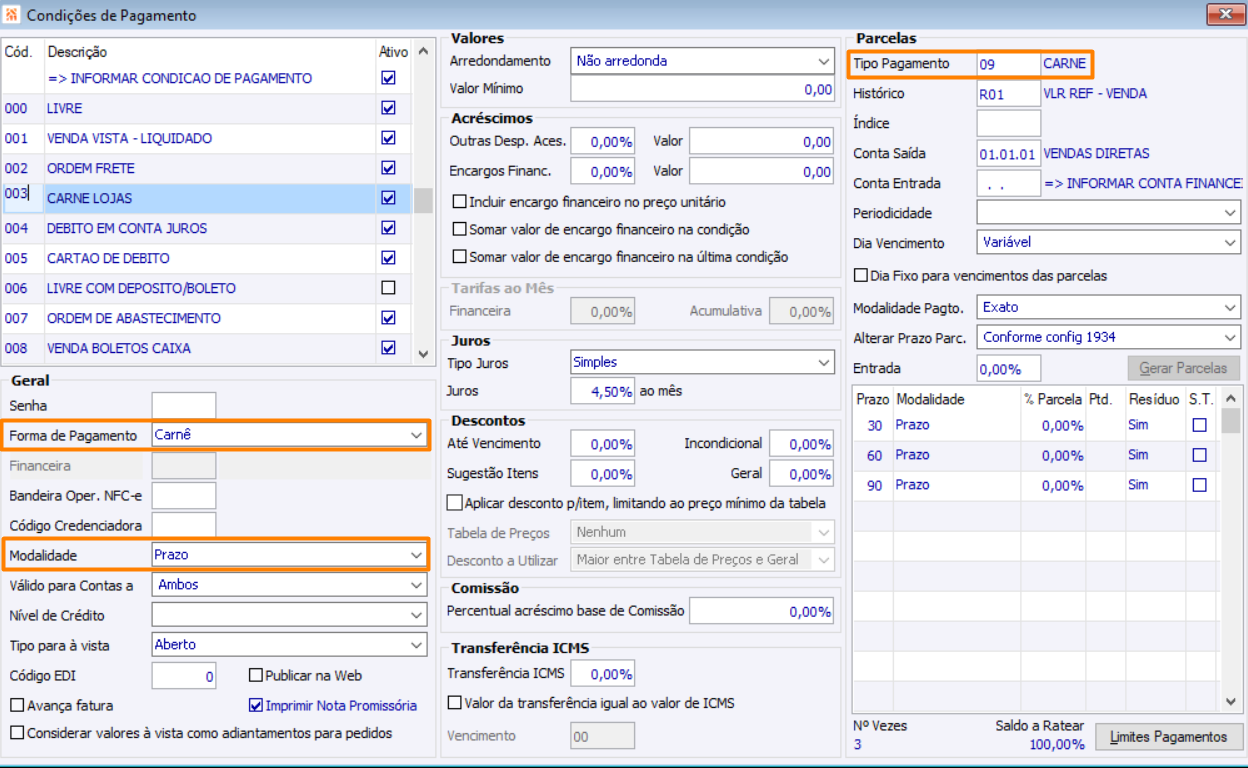Click the Limites Pagamentos button
This screenshot has width=1248, height=768.
[1169, 737]
